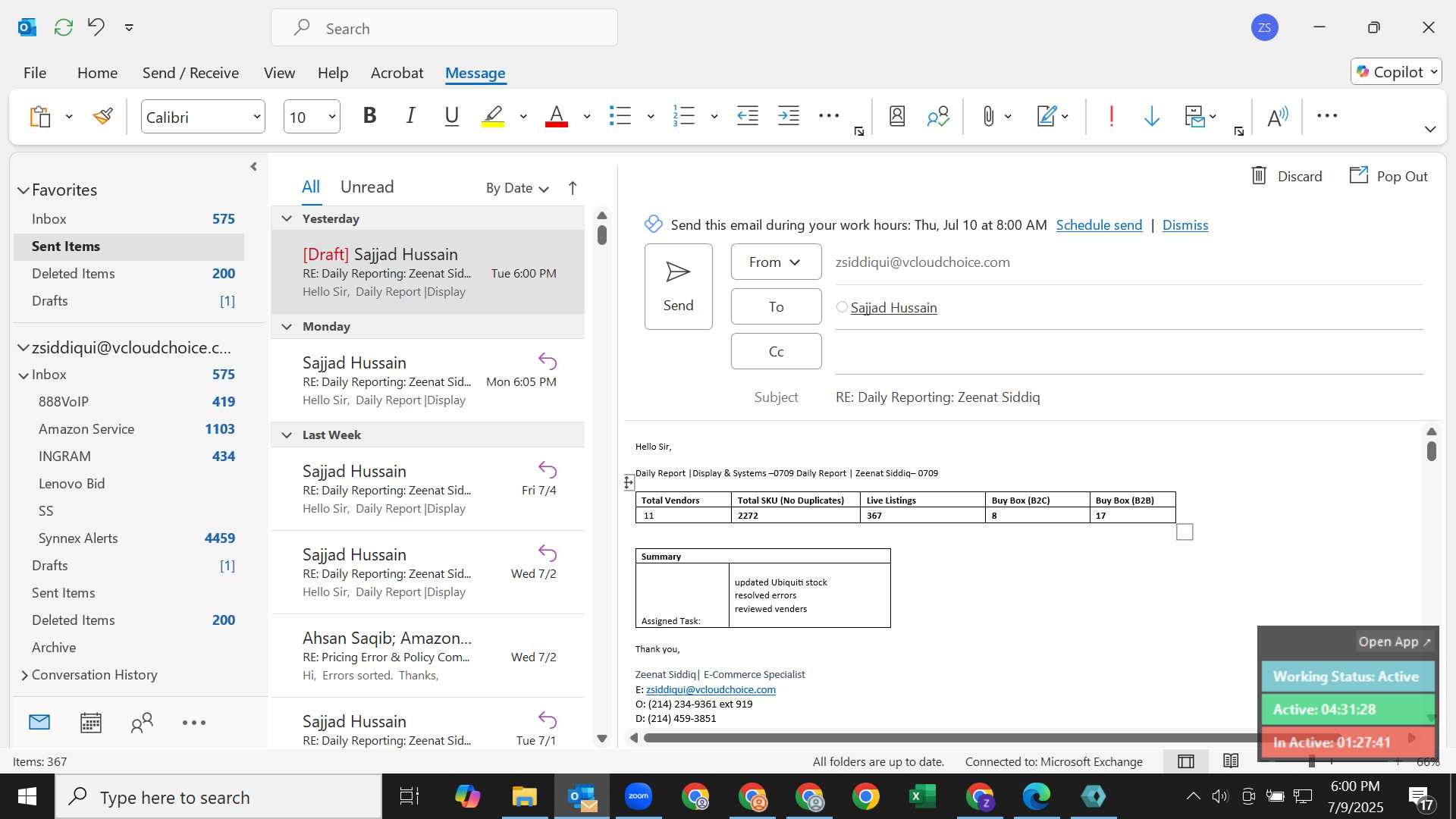Open font color dropdown arrow
Image resolution: width=1456 pixels, height=819 pixels.
(587, 117)
